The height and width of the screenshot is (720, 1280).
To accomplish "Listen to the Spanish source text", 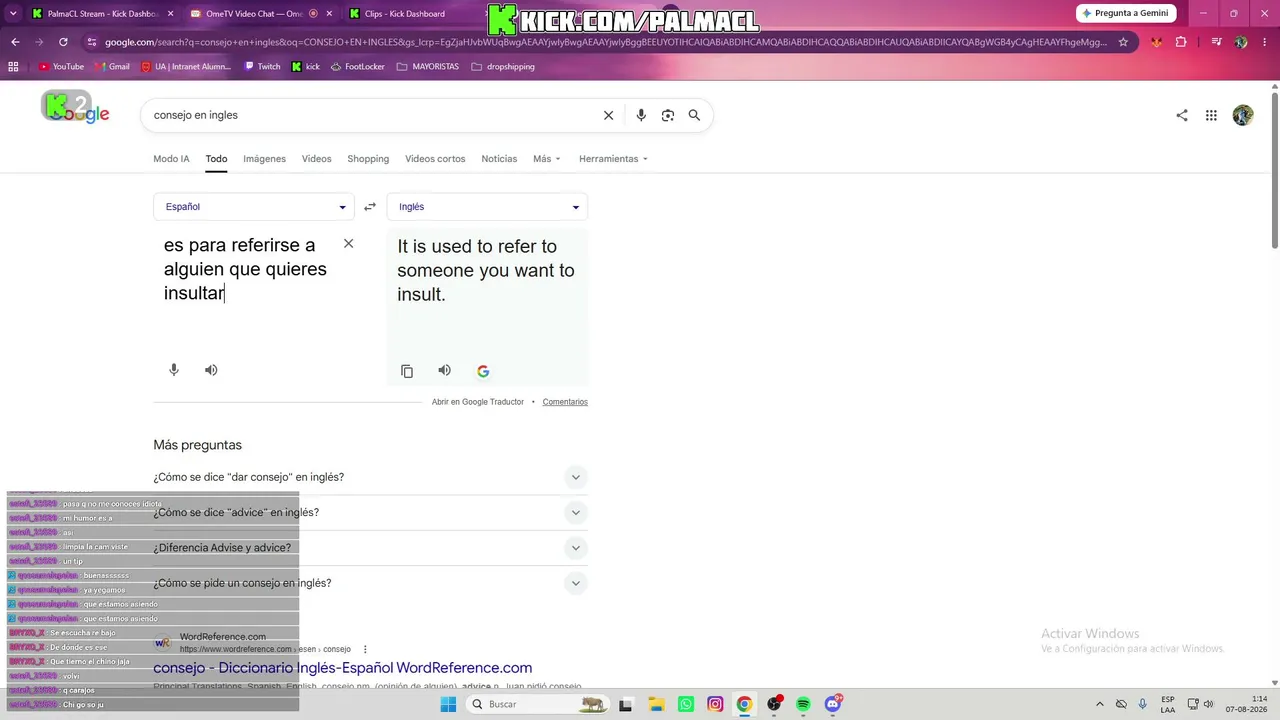I will point(211,370).
